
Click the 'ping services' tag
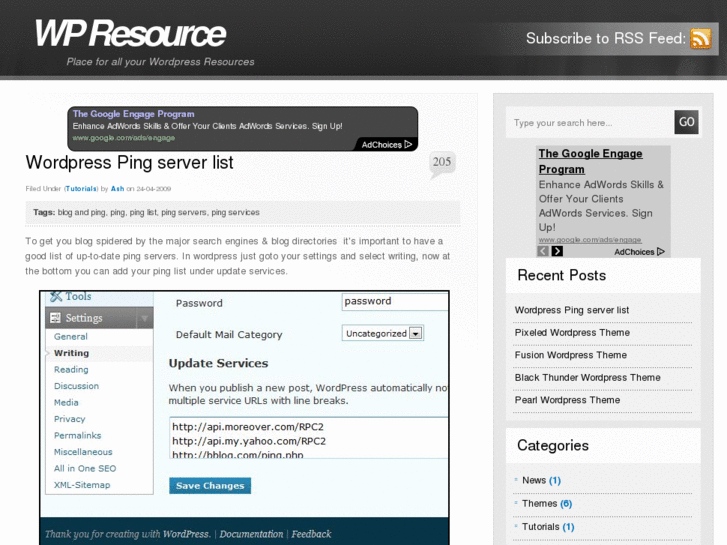236,212
